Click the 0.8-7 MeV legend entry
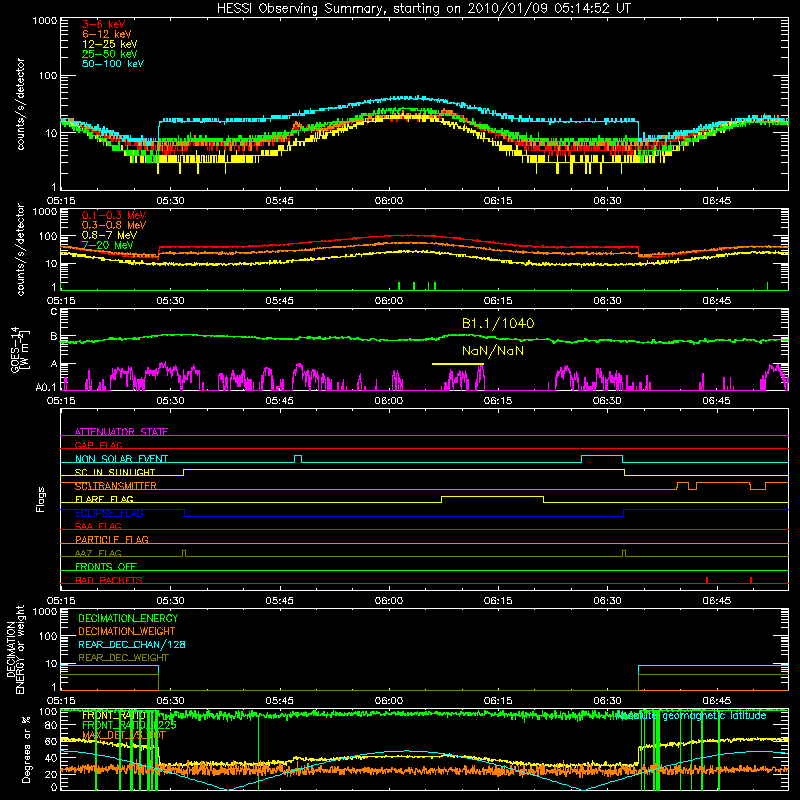This screenshot has height=800, width=800. (x=109, y=235)
